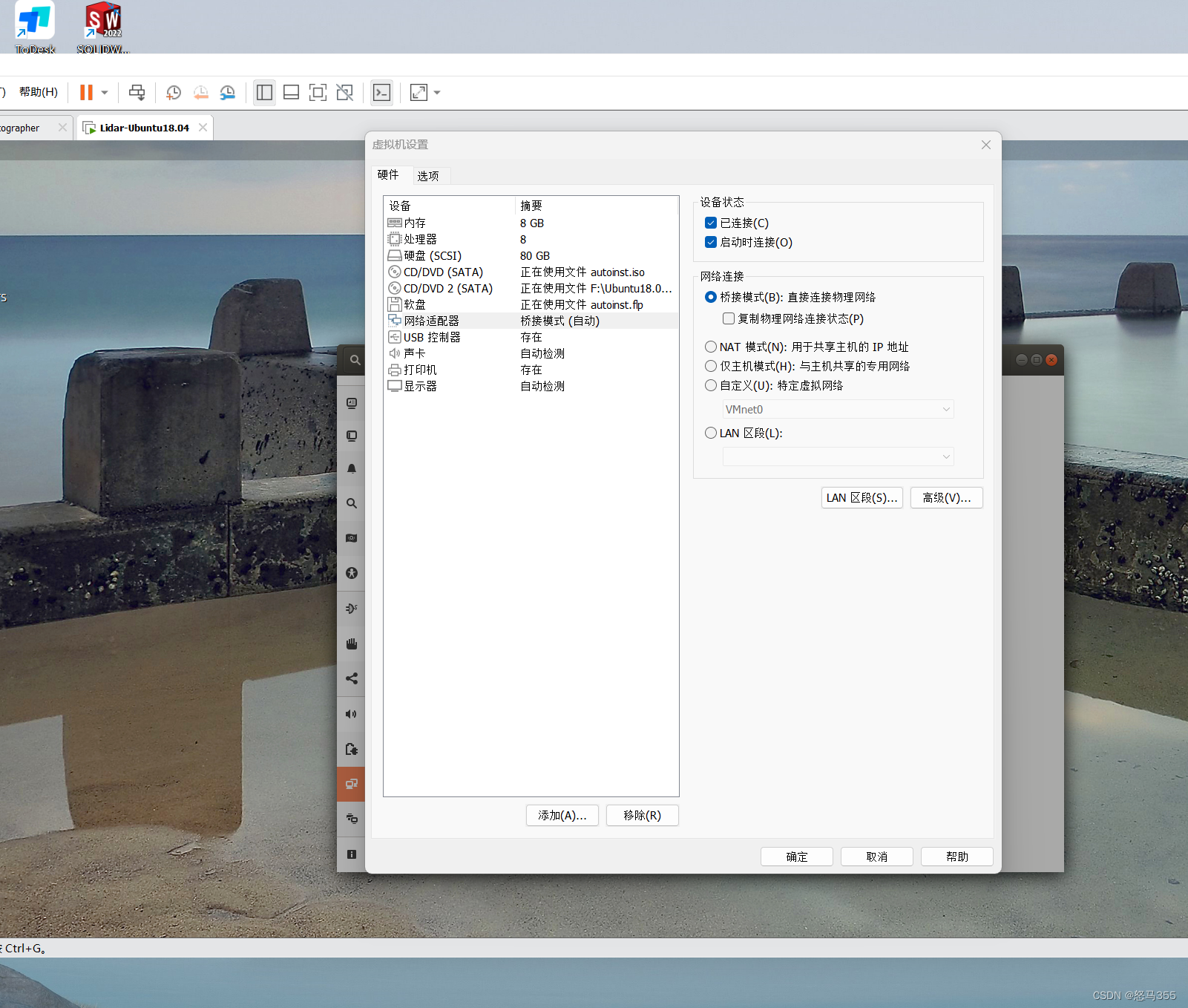Open the snapshot manager
This screenshot has height=1008, width=1188.
[228, 92]
